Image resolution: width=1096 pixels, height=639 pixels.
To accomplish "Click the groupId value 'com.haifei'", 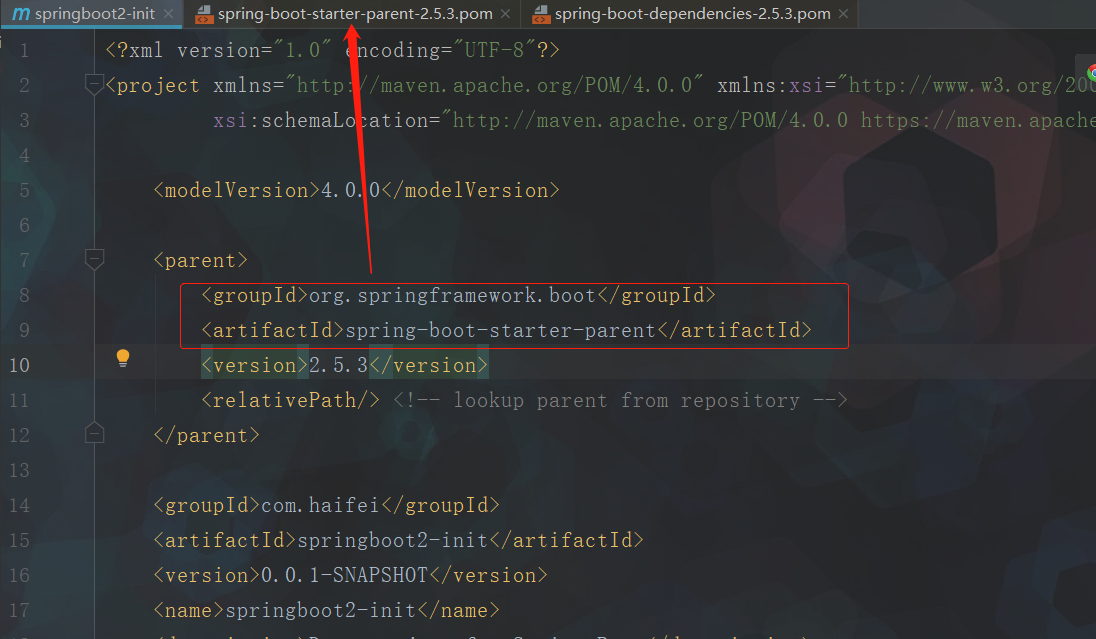I will tap(320, 505).
